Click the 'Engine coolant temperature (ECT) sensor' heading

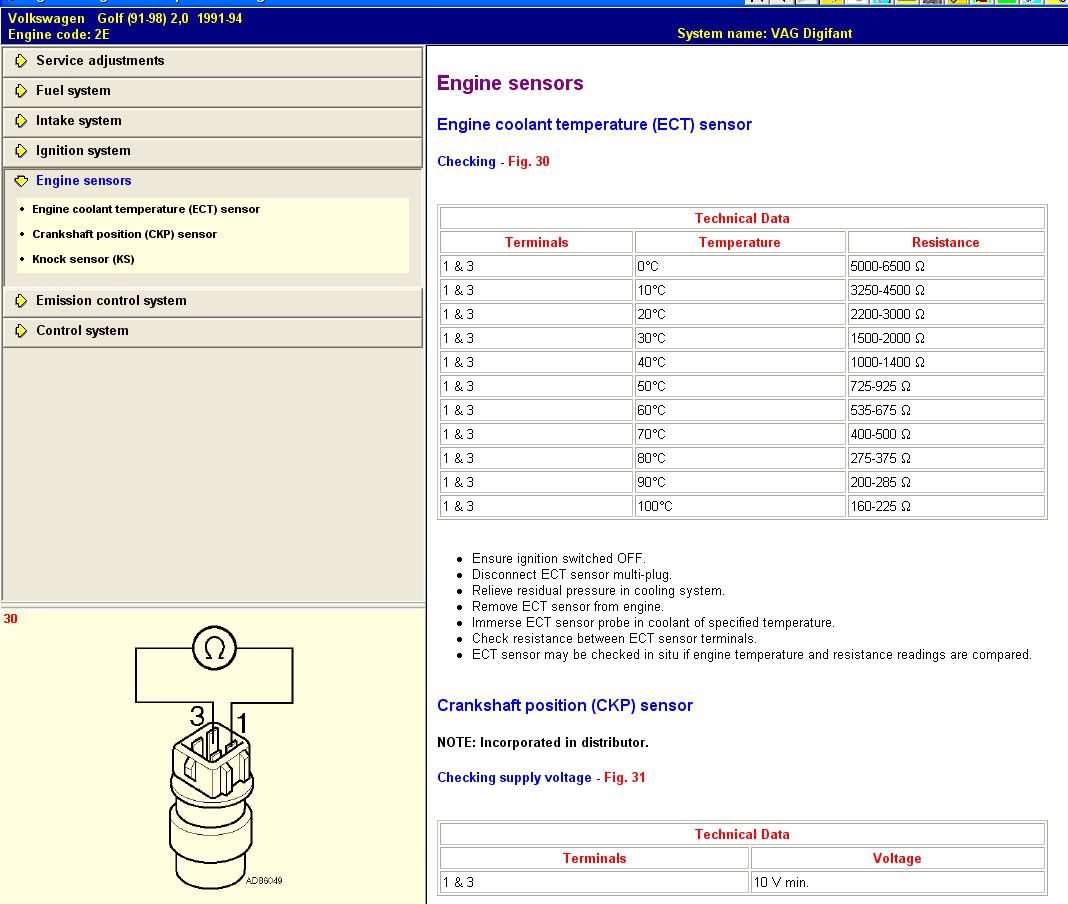tap(594, 125)
